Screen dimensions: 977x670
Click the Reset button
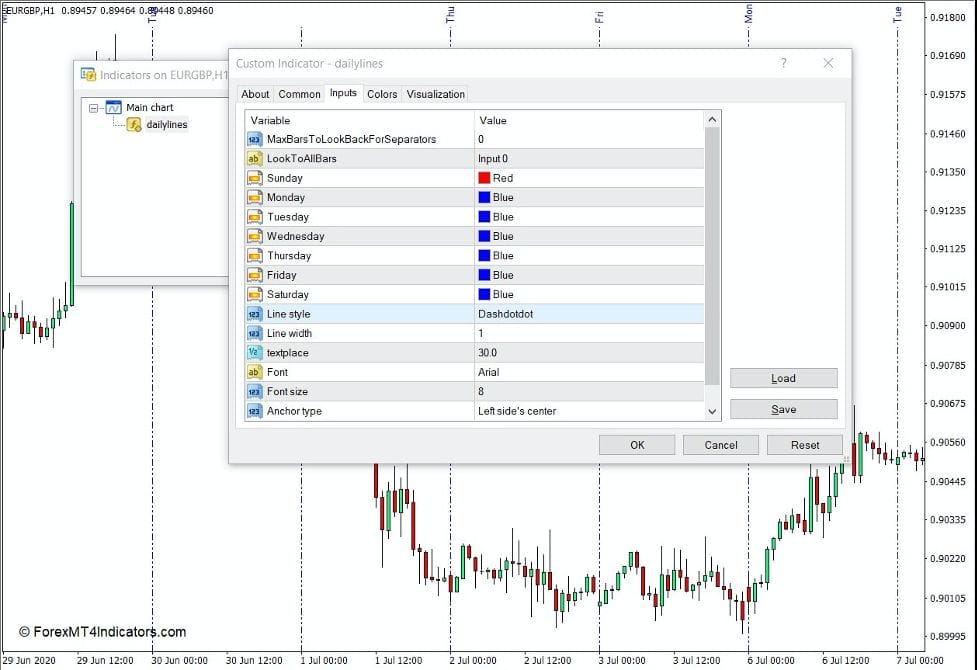805,444
